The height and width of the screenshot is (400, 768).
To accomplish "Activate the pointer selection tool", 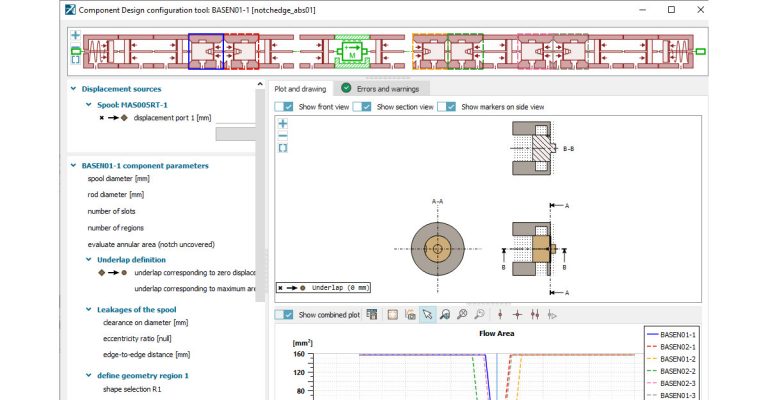I will click(x=428, y=314).
